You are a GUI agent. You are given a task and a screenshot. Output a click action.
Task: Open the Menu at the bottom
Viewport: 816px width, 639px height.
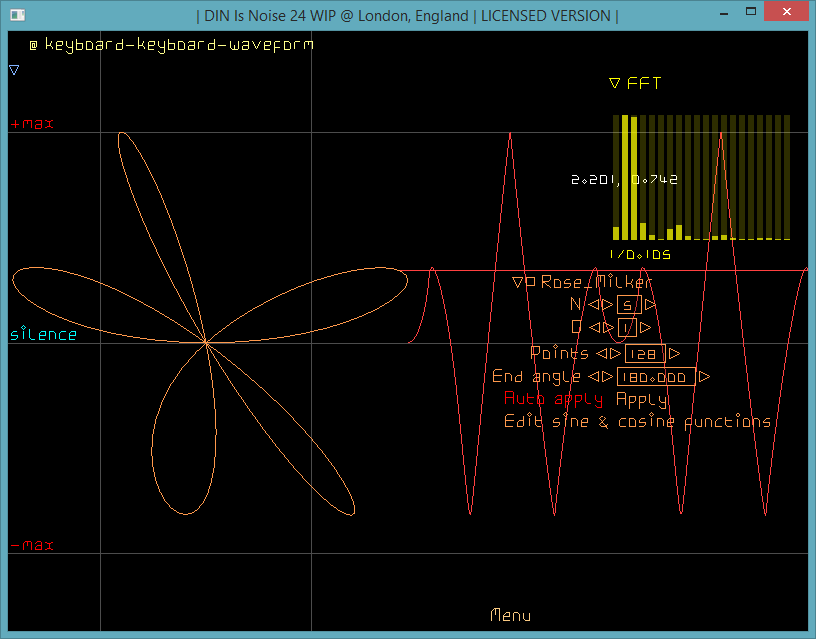(510, 615)
